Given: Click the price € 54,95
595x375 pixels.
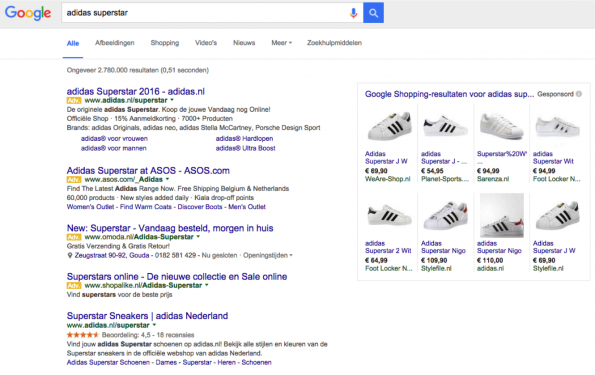Looking at the screenshot, I should pos(432,171).
